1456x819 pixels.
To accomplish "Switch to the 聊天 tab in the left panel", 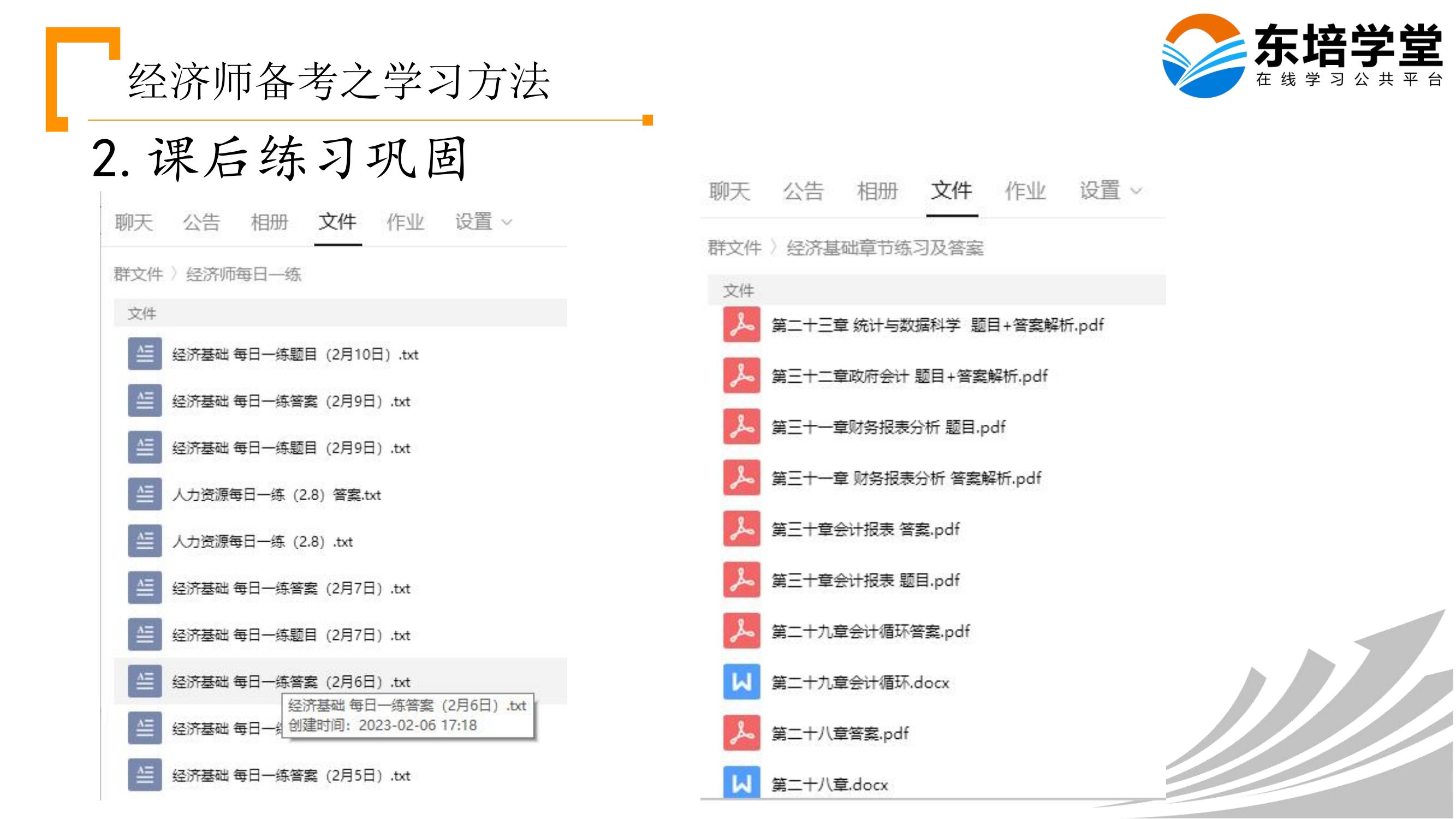I will point(133,222).
